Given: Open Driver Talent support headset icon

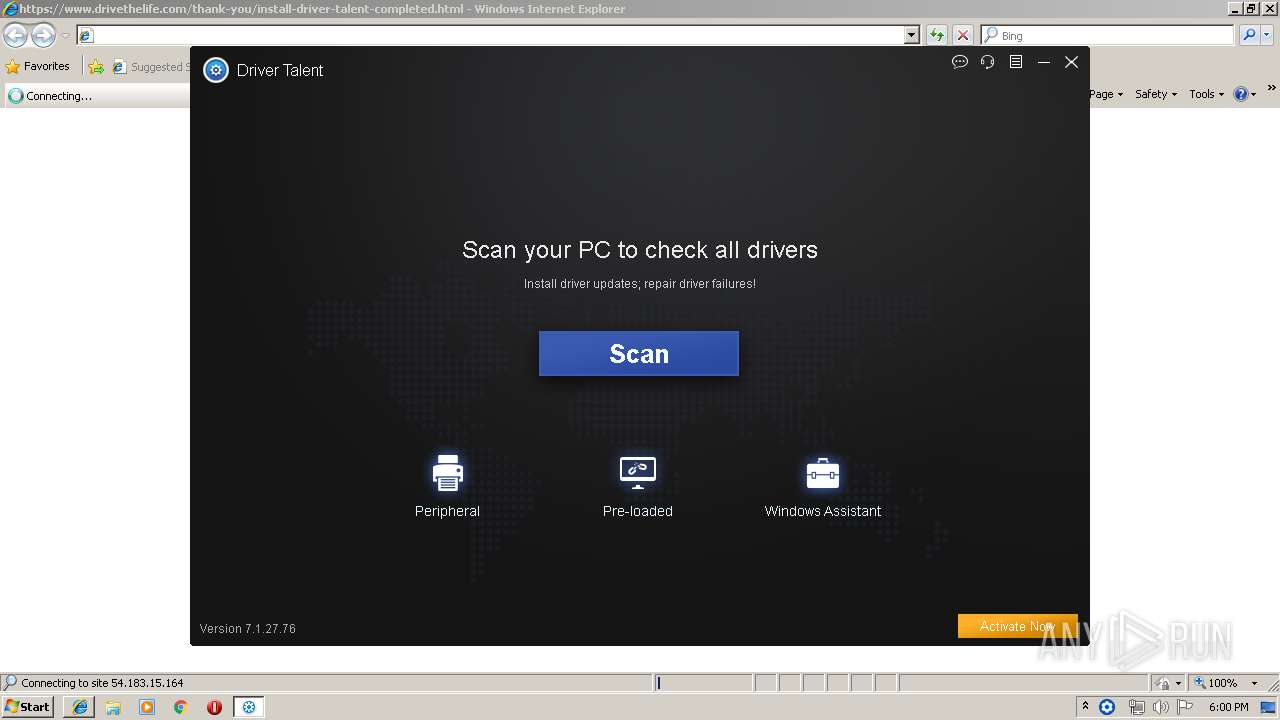Looking at the screenshot, I should click(987, 62).
